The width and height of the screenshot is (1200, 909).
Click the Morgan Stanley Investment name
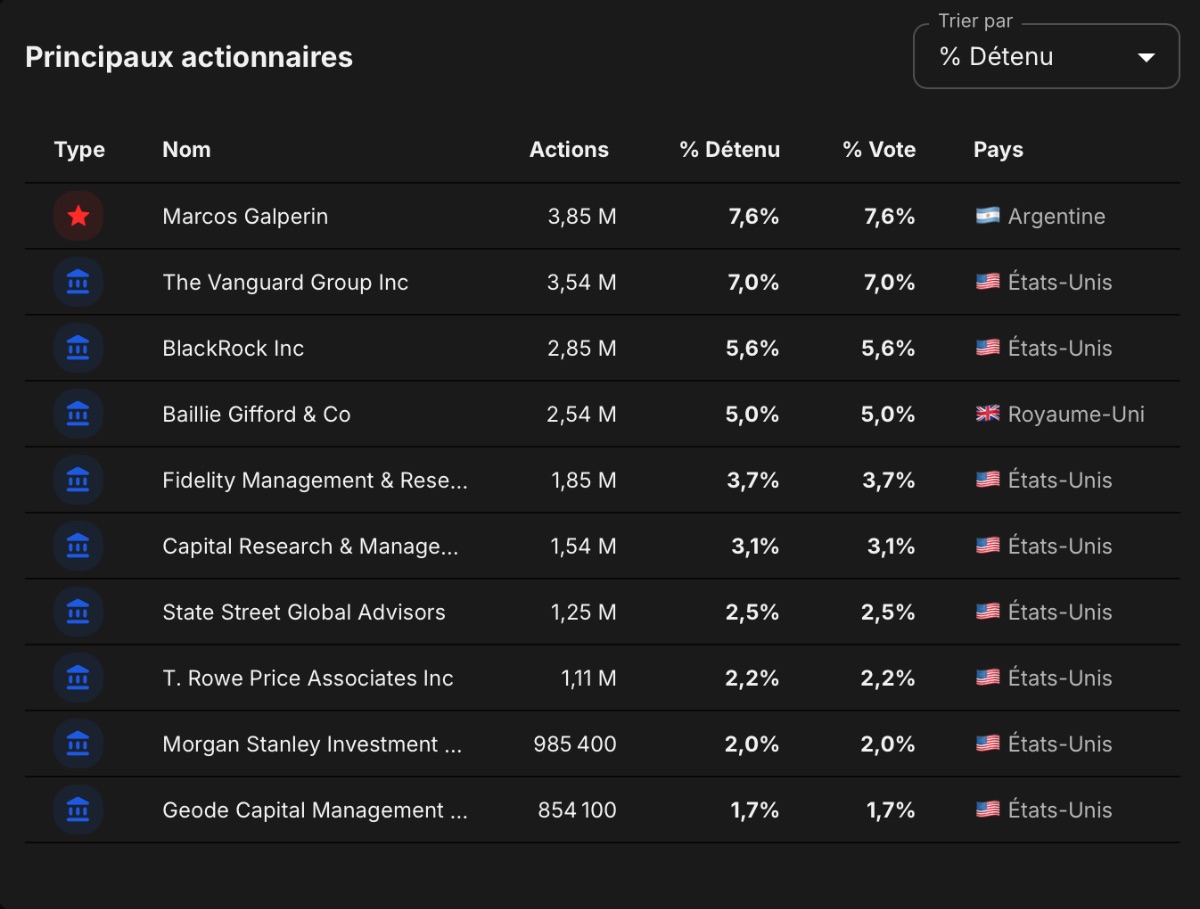point(312,744)
